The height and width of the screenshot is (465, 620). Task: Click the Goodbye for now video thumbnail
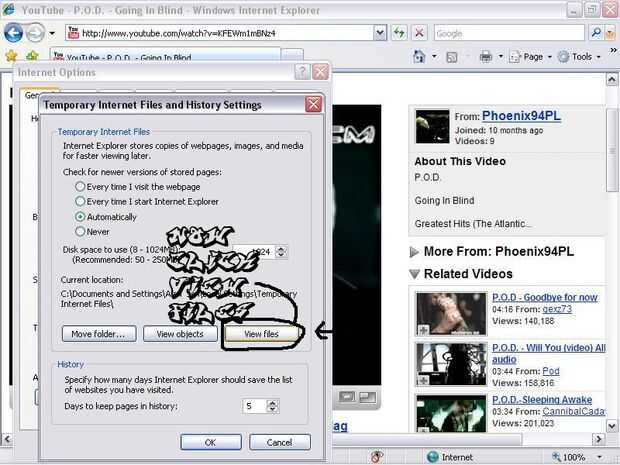click(x=451, y=314)
